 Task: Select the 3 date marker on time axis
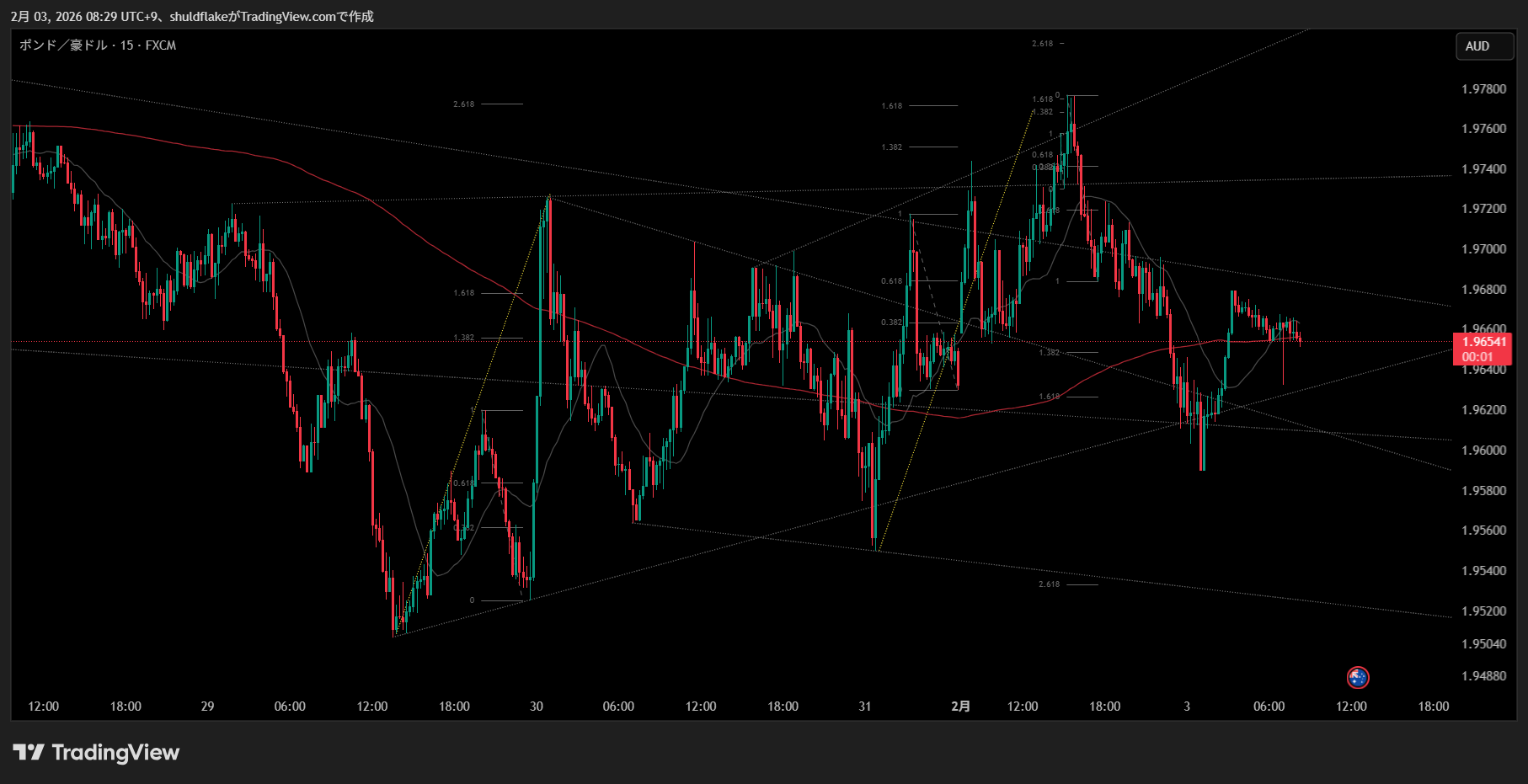coord(1187,707)
